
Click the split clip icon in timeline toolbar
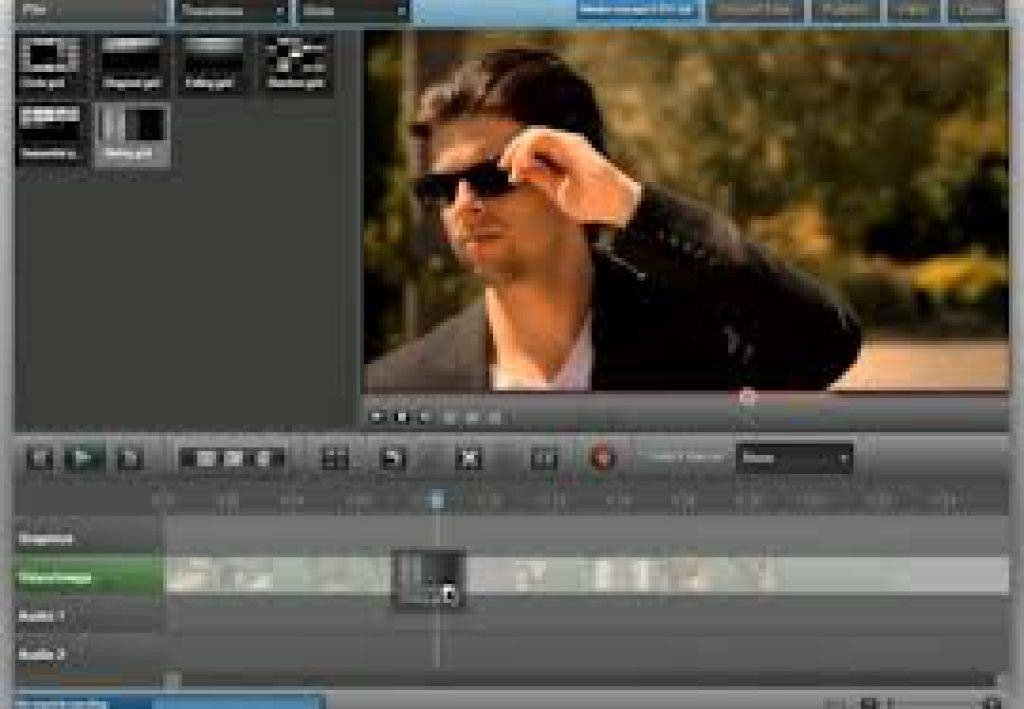point(543,459)
